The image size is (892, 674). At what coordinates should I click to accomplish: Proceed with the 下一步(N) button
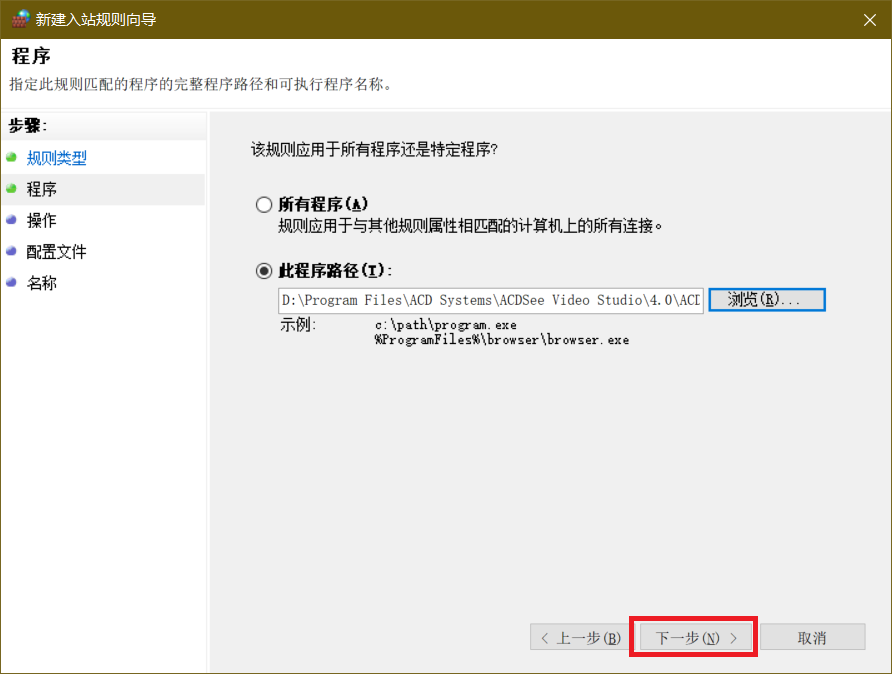694,638
